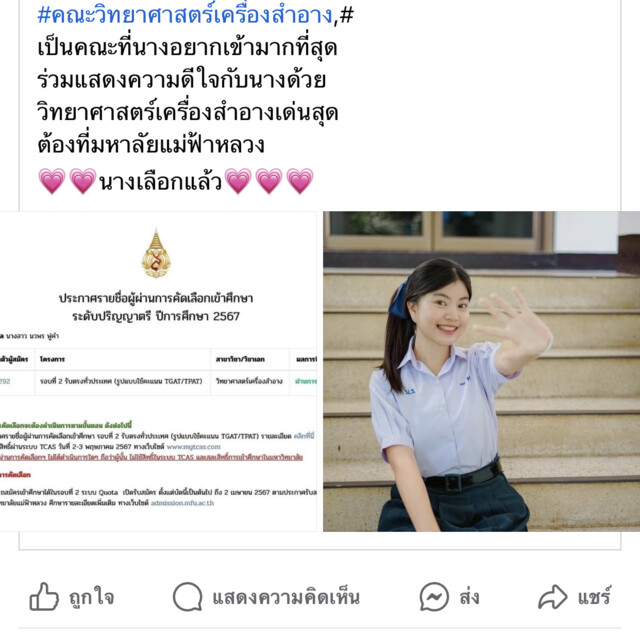Click the thumbs-up Like icon
Screen dimensions: 640x640
click(x=44, y=597)
